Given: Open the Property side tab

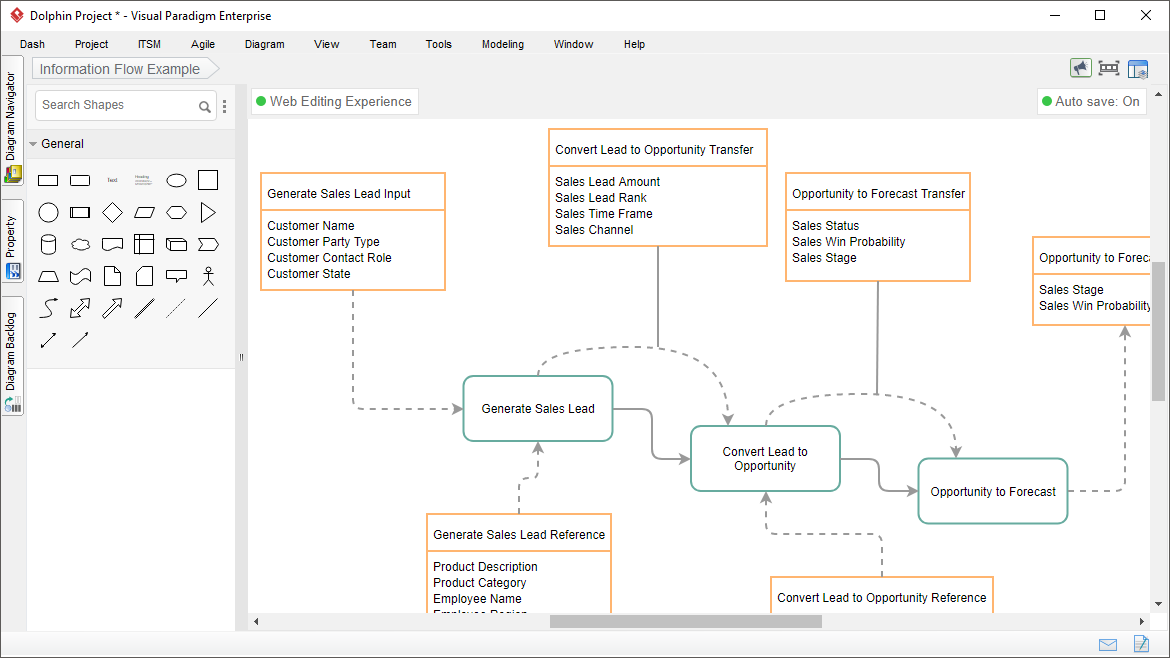Looking at the screenshot, I should [12, 241].
